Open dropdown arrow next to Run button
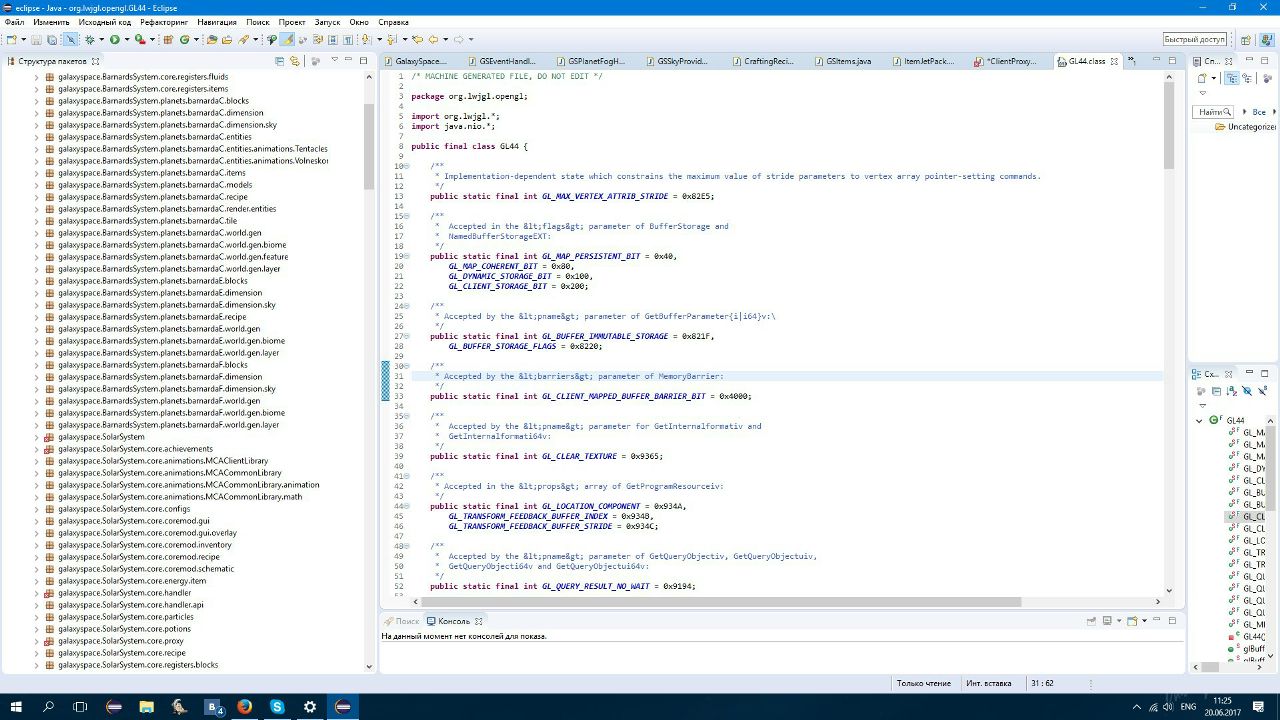This screenshot has height=720, width=1280. coord(127,40)
